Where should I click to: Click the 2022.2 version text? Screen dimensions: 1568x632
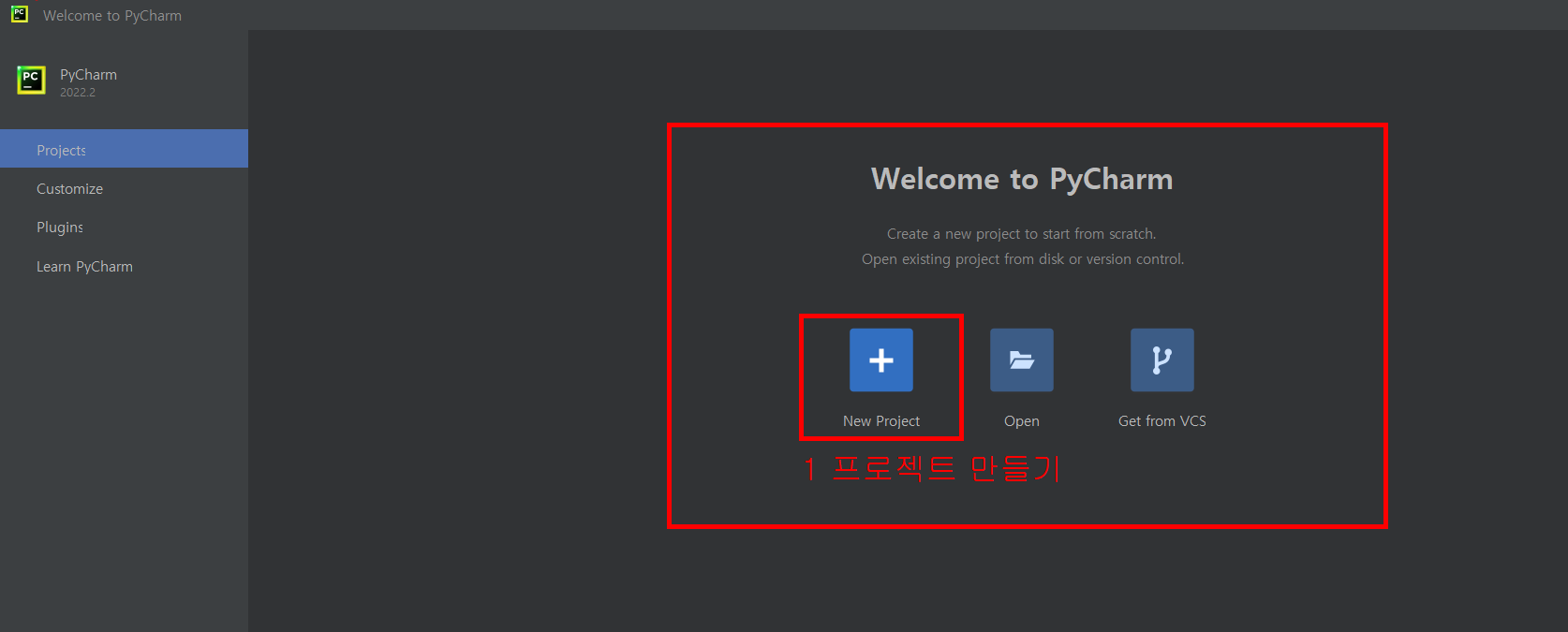[78, 93]
